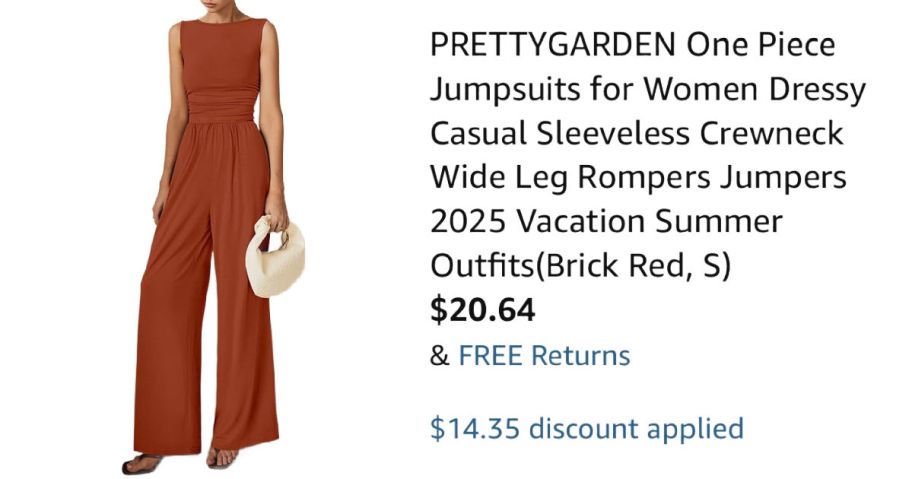Click the "Jumpsuits for Women Dressy" title line

point(648,90)
